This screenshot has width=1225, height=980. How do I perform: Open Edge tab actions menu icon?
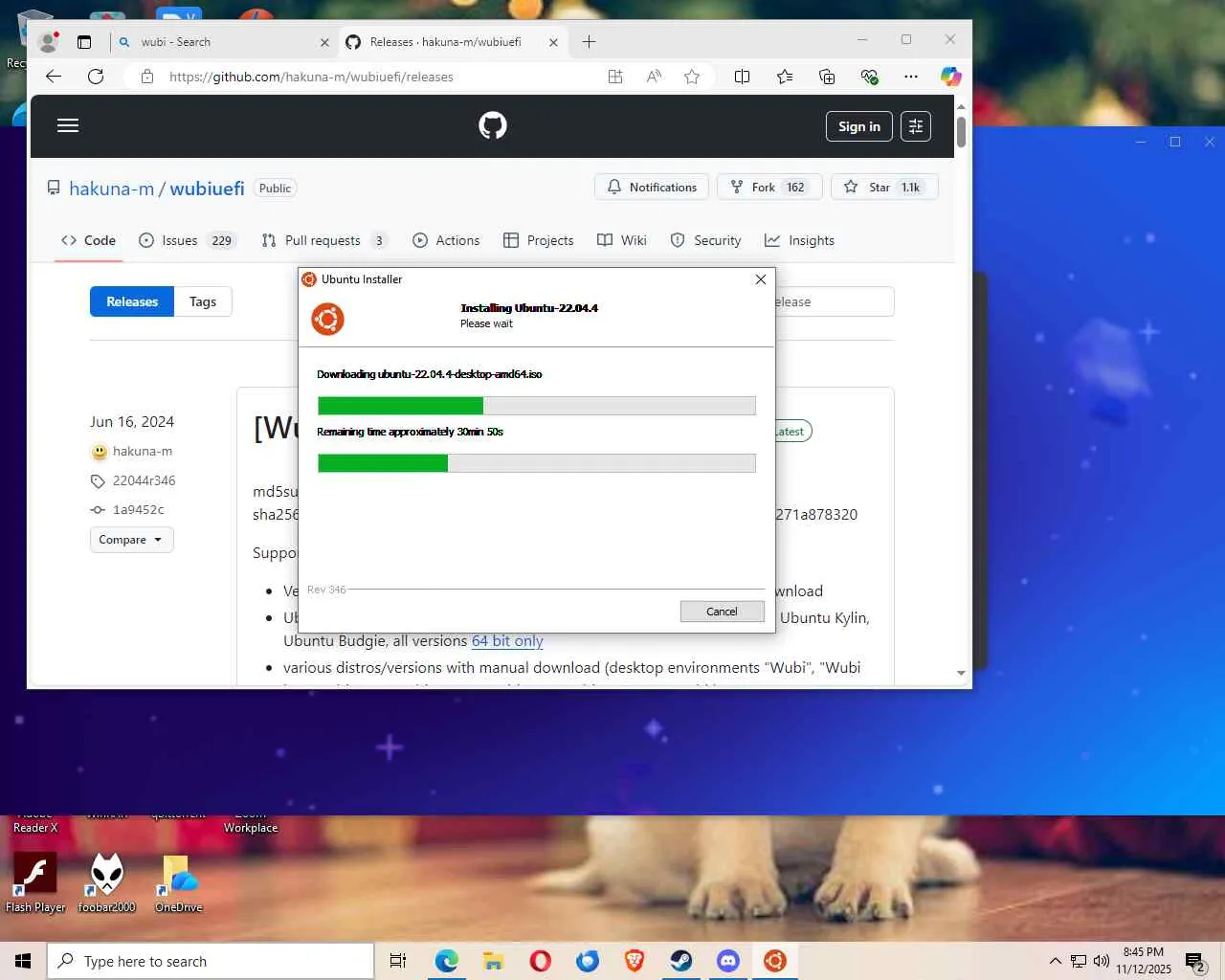click(x=84, y=42)
